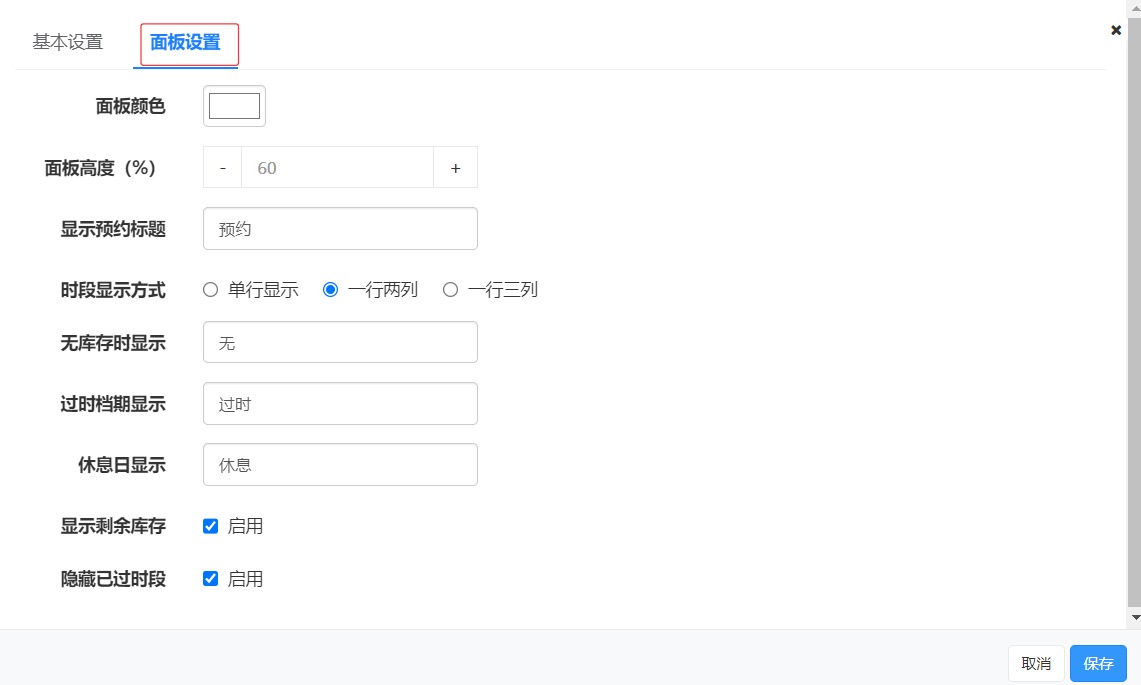The height and width of the screenshot is (685, 1141).
Task: Focus the 休息日显示 text box
Action: (x=340, y=465)
